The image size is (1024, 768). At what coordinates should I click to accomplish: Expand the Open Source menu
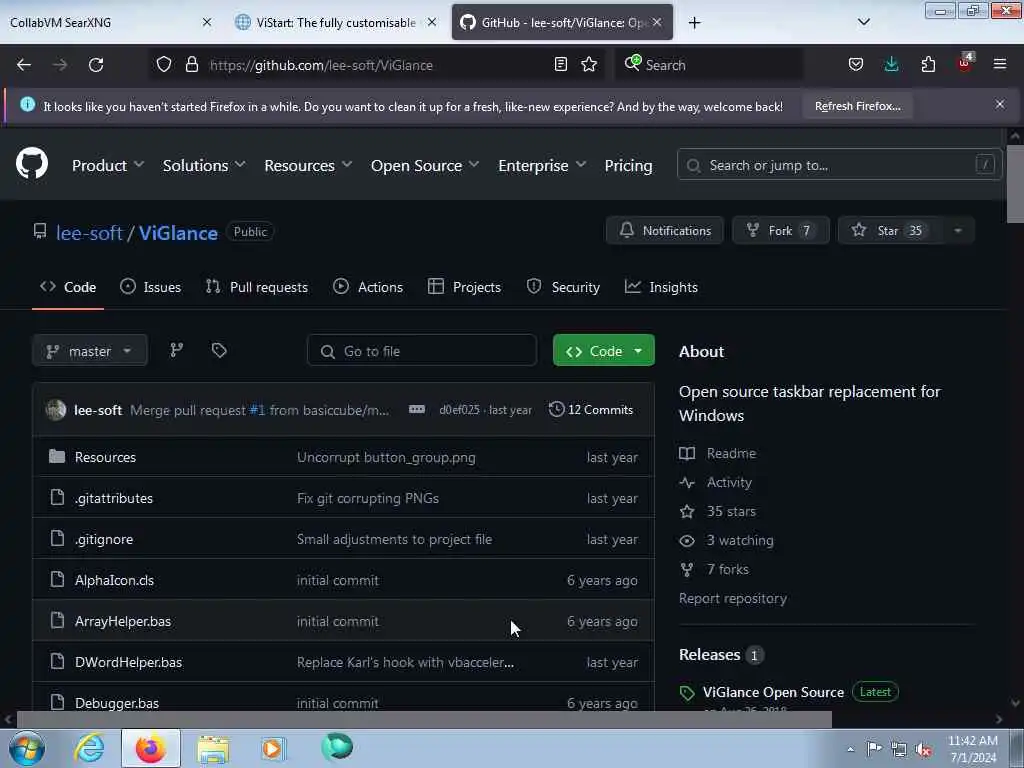coord(424,165)
